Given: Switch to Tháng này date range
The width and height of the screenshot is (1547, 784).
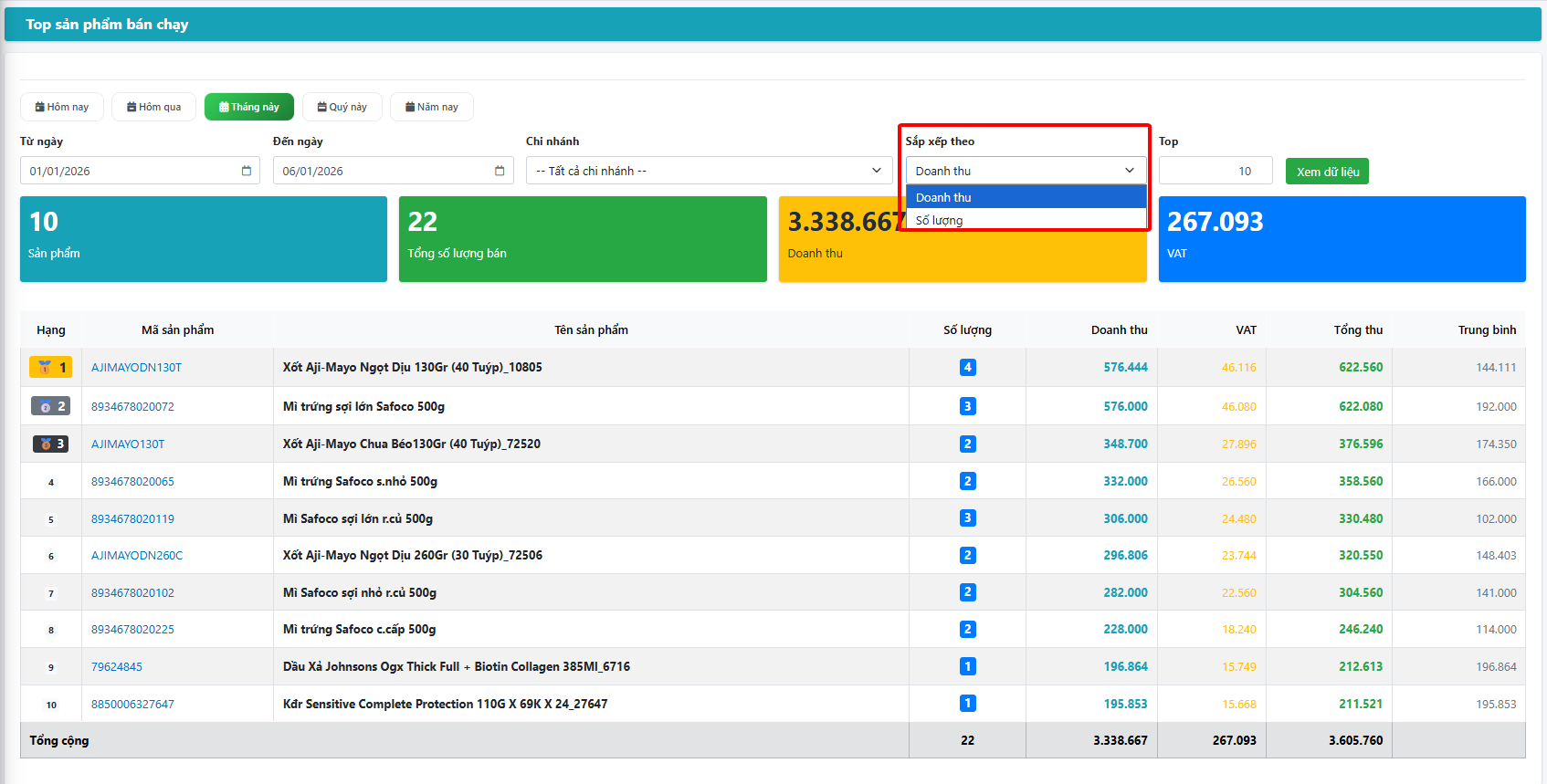Looking at the screenshot, I should [248, 107].
